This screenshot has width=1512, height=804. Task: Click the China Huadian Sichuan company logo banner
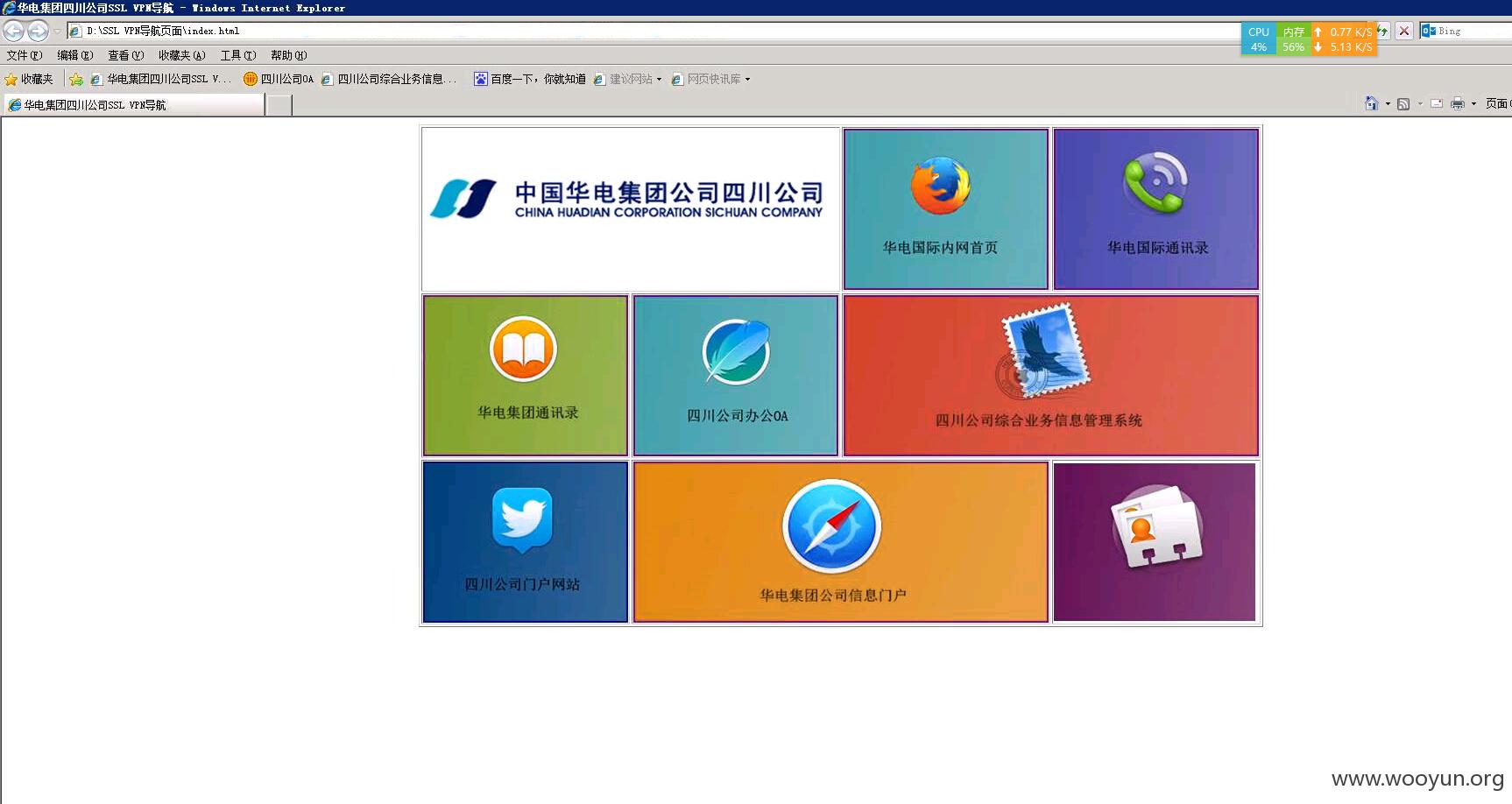(631, 209)
